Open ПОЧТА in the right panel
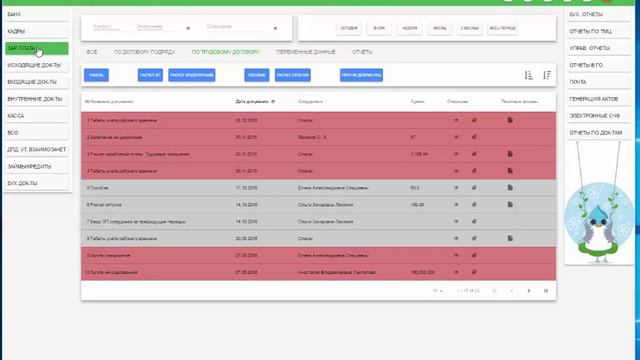Image resolution: width=640 pixels, height=360 pixels. pyautogui.click(x=599, y=82)
